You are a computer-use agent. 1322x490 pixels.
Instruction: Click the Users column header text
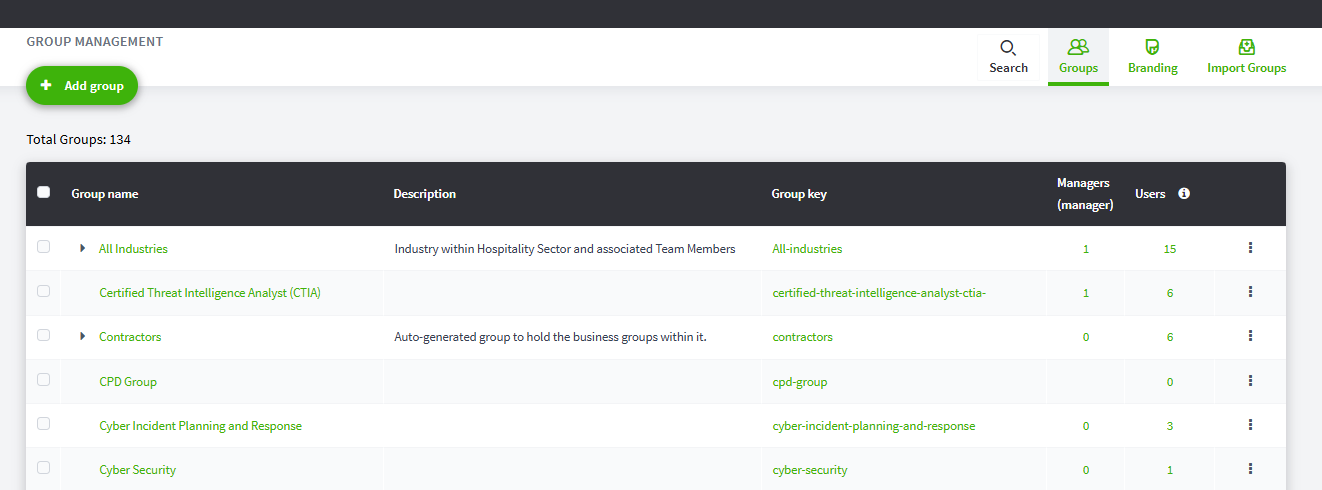[x=1150, y=194]
